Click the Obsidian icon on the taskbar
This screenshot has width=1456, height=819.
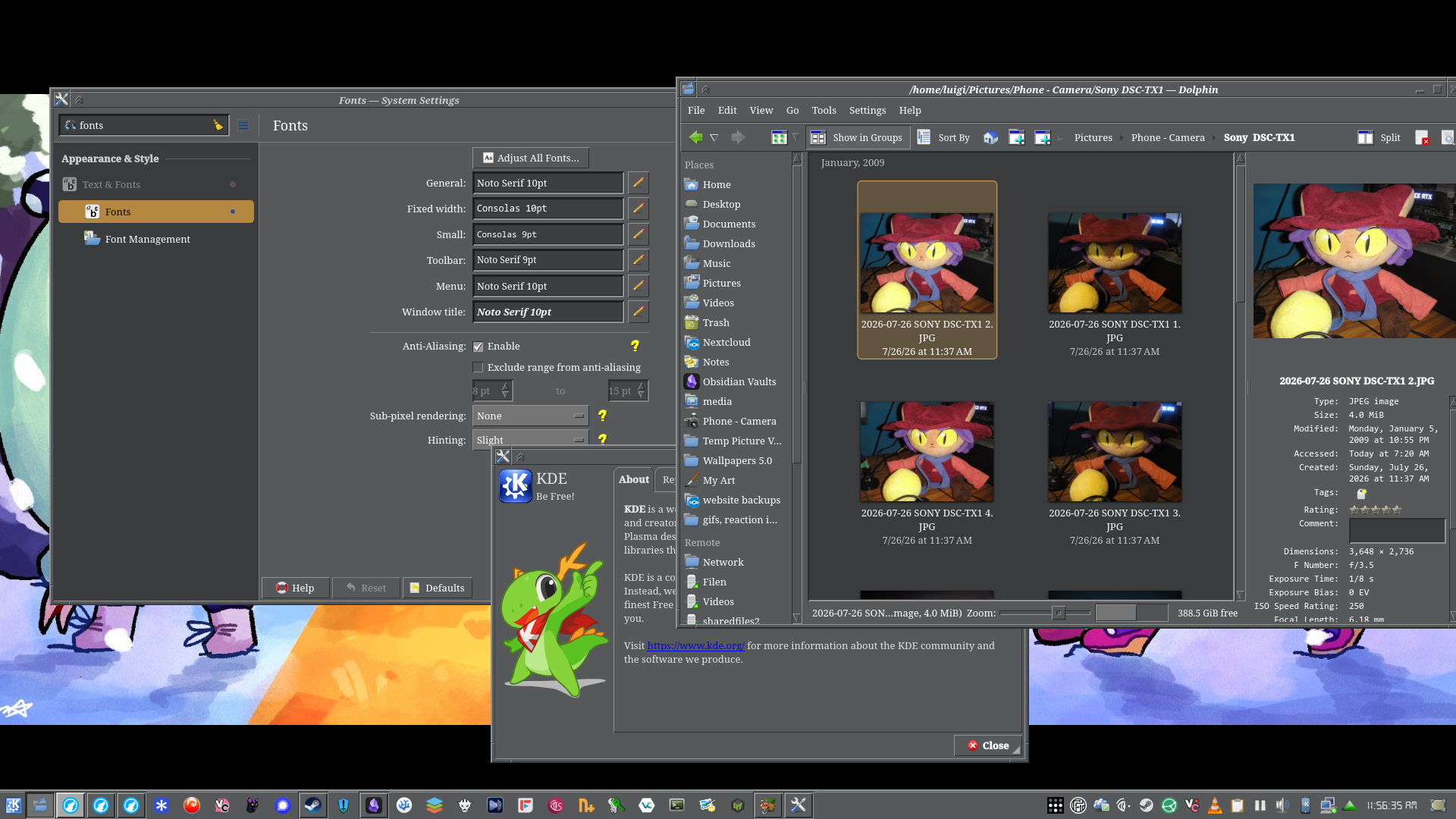(373, 805)
